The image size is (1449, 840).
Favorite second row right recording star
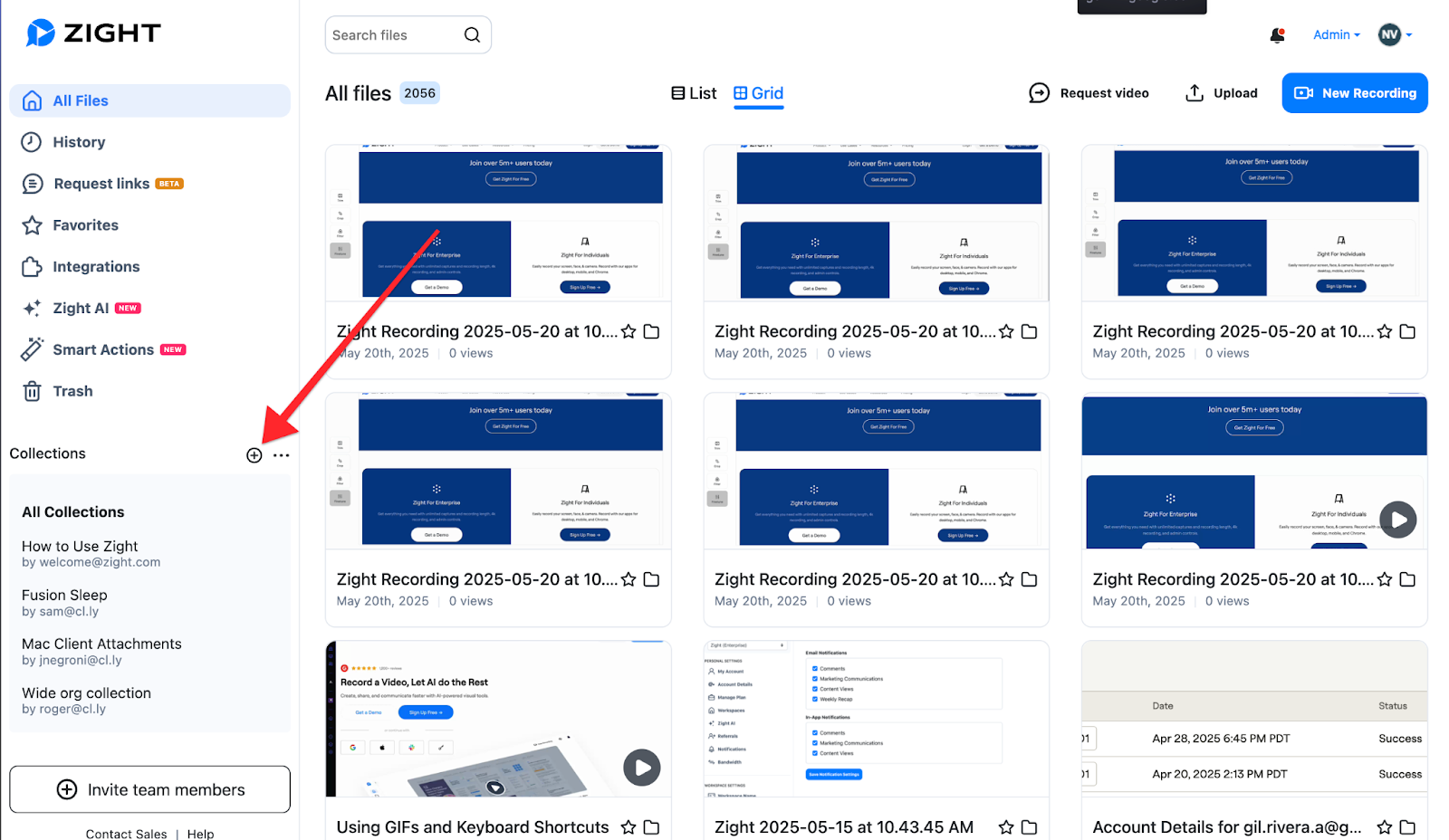(1385, 579)
